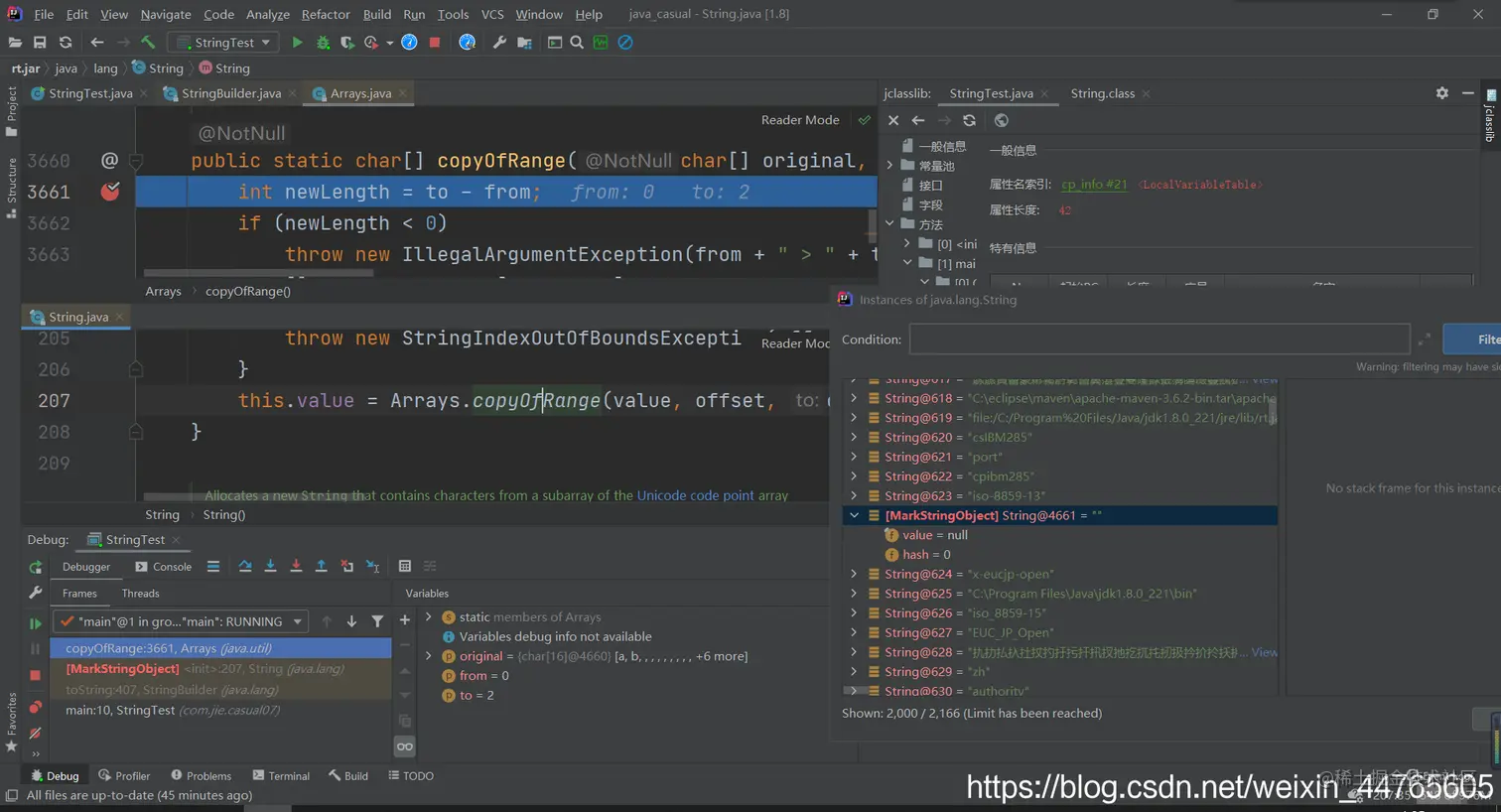This screenshot has height=812, width=1501.
Task: Expand the original char array variable
Action: [429, 656]
